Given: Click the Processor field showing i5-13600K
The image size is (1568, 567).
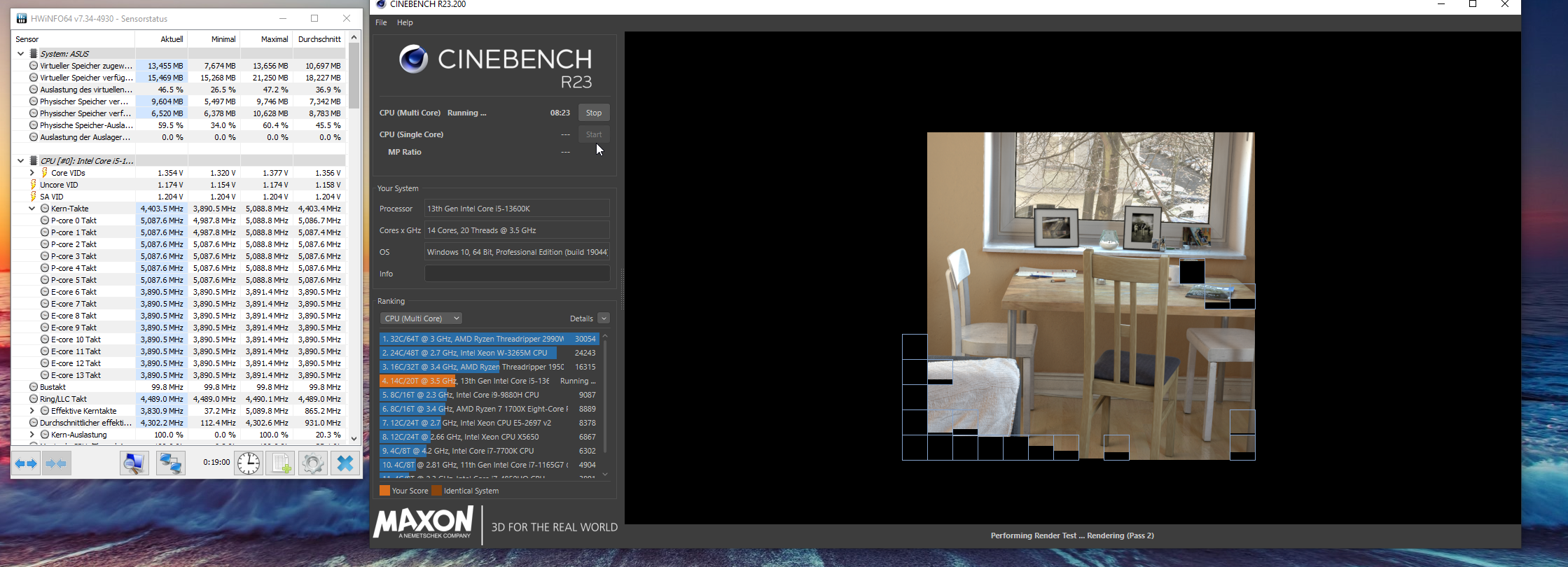Looking at the screenshot, I should pos(517,209).
